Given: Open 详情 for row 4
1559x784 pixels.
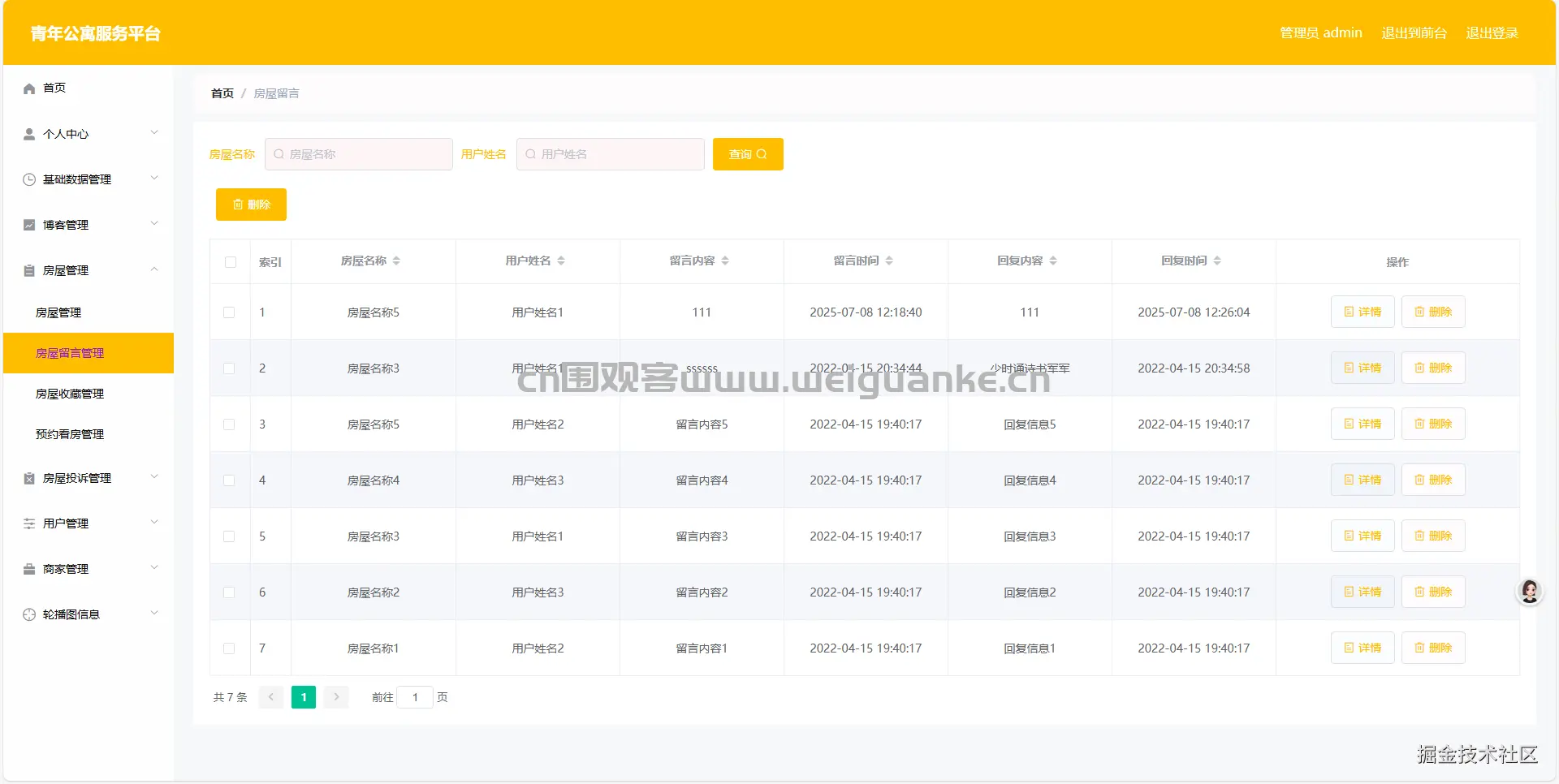Looking at the screenshot, I should pyautogui.click(x=1363, y=480).
